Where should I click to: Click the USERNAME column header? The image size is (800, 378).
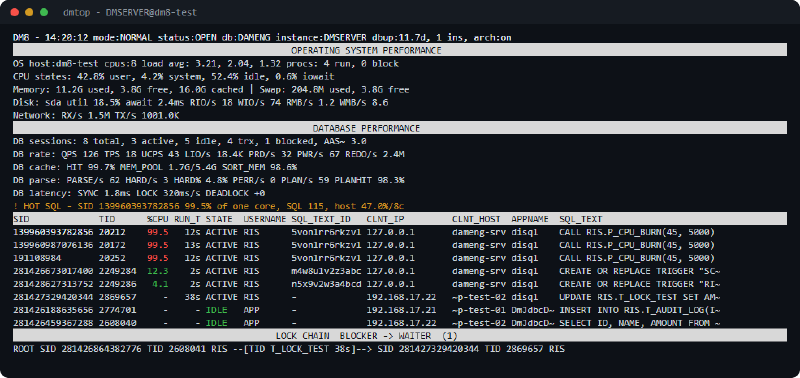tap(264, 219)
